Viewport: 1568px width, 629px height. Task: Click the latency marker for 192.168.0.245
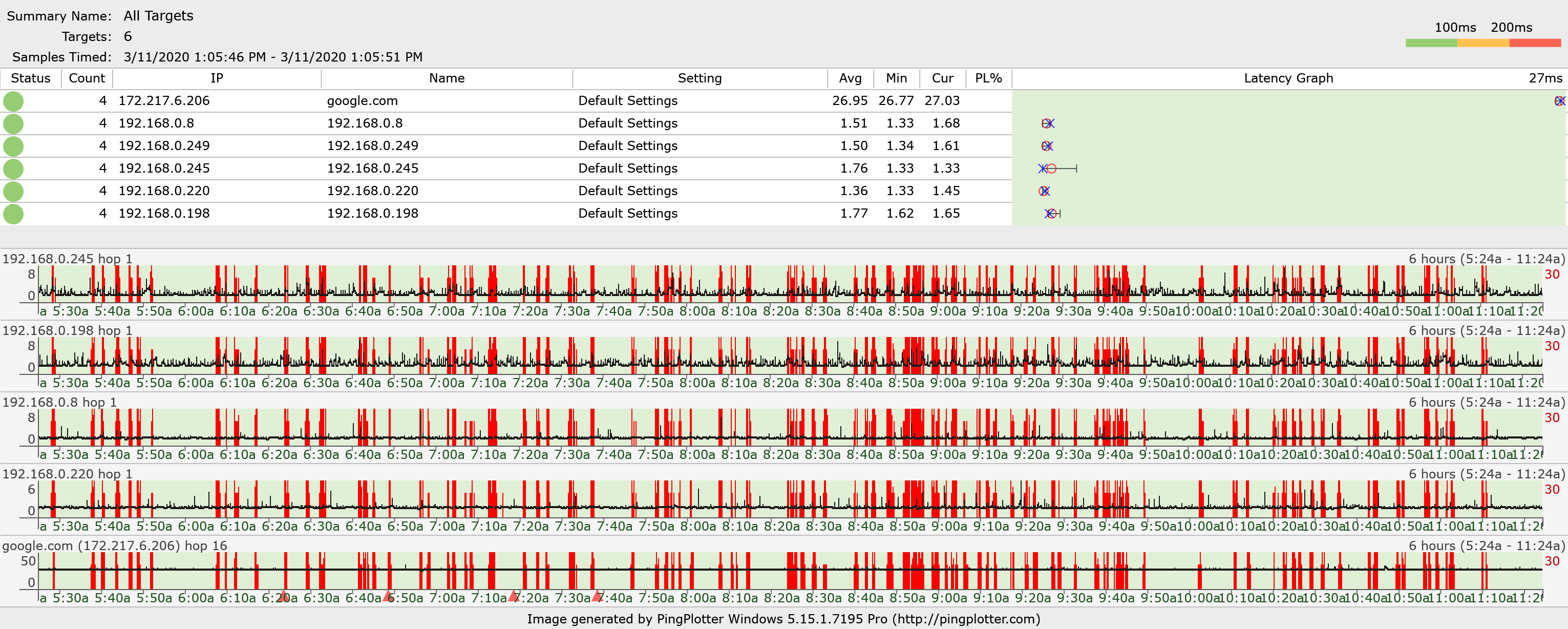point(1051,169)
